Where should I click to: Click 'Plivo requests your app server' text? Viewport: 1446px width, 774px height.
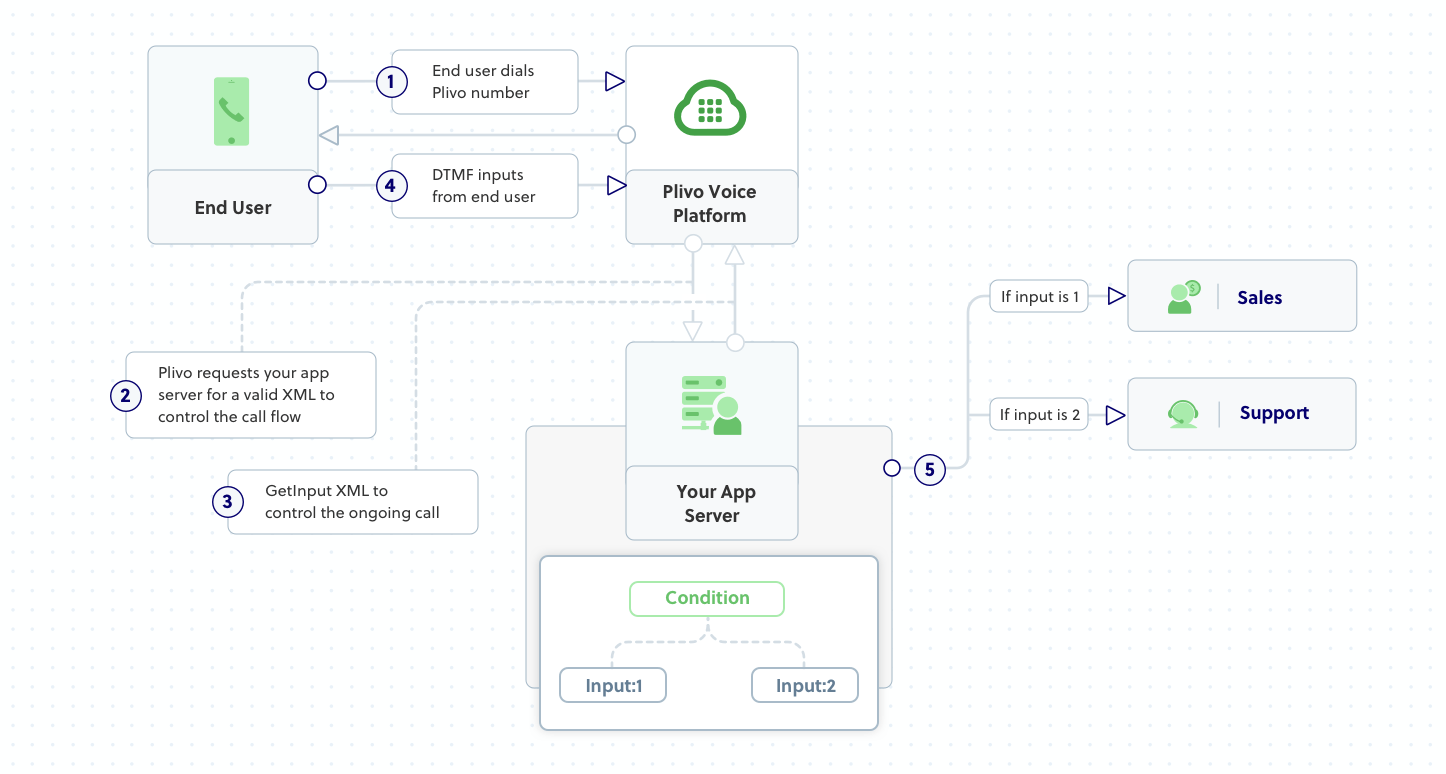(246, 395)
